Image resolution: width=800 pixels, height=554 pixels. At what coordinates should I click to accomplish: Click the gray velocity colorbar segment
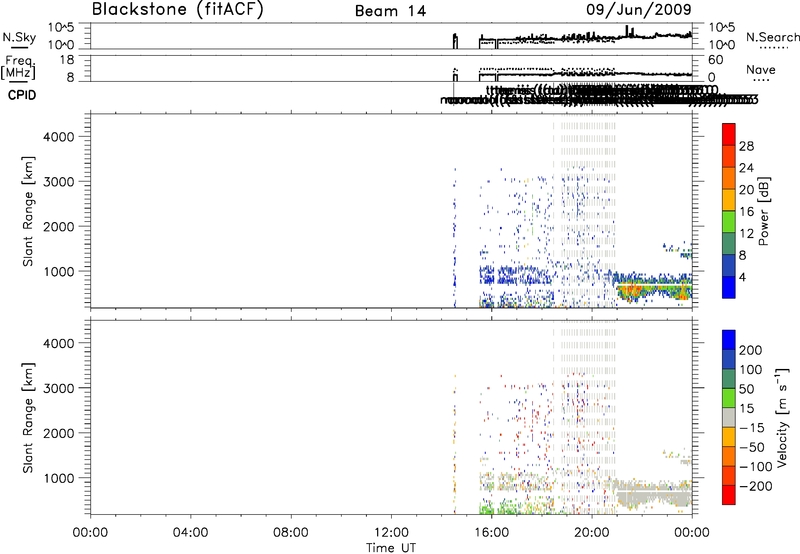[x=729, y=417]
